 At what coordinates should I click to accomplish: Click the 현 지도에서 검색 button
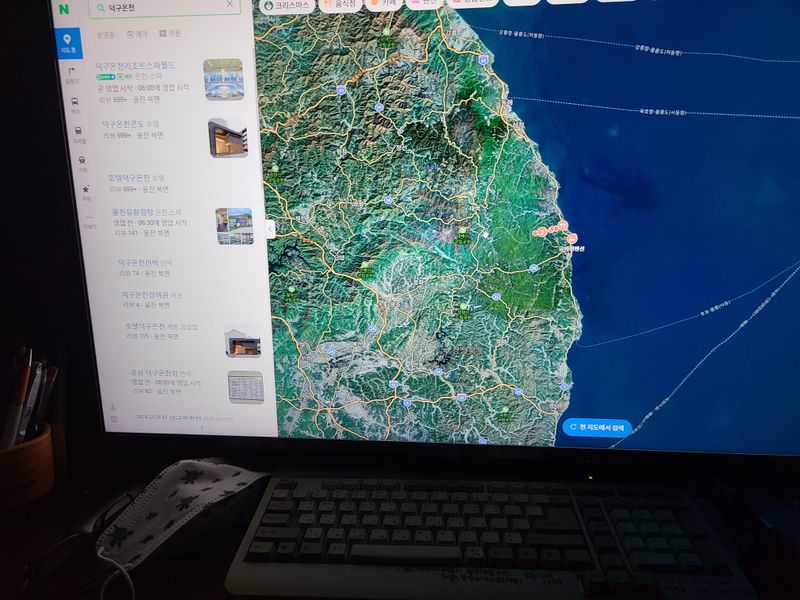(x=597, y=427)
